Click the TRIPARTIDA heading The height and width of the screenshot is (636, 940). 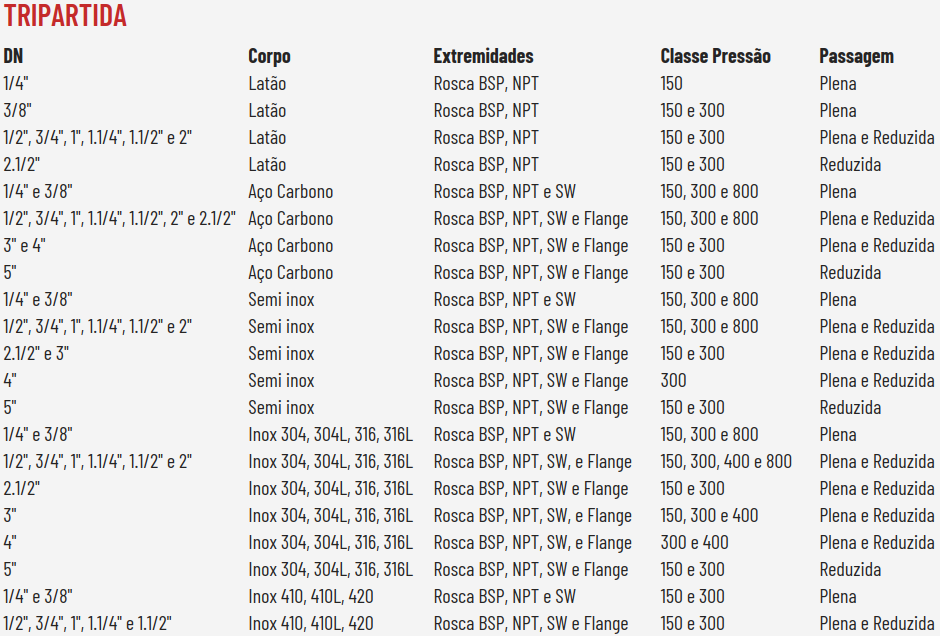pyautogui.click(x=65, y=16)
